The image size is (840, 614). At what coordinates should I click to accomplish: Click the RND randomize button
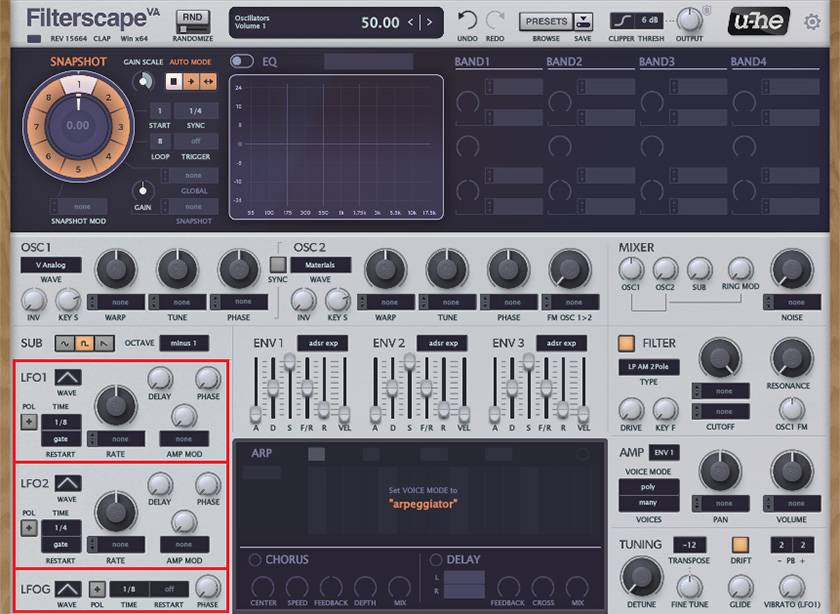coord(192,21)
